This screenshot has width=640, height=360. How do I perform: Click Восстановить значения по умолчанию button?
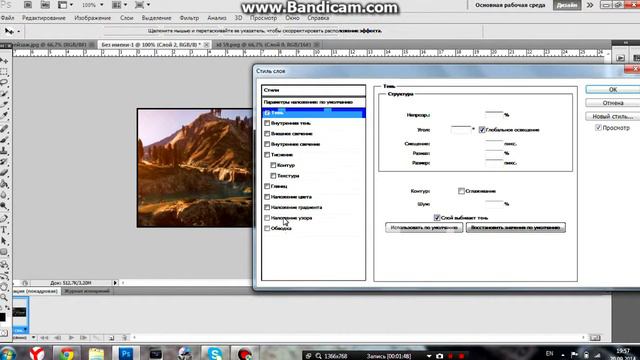coord(516,228)
